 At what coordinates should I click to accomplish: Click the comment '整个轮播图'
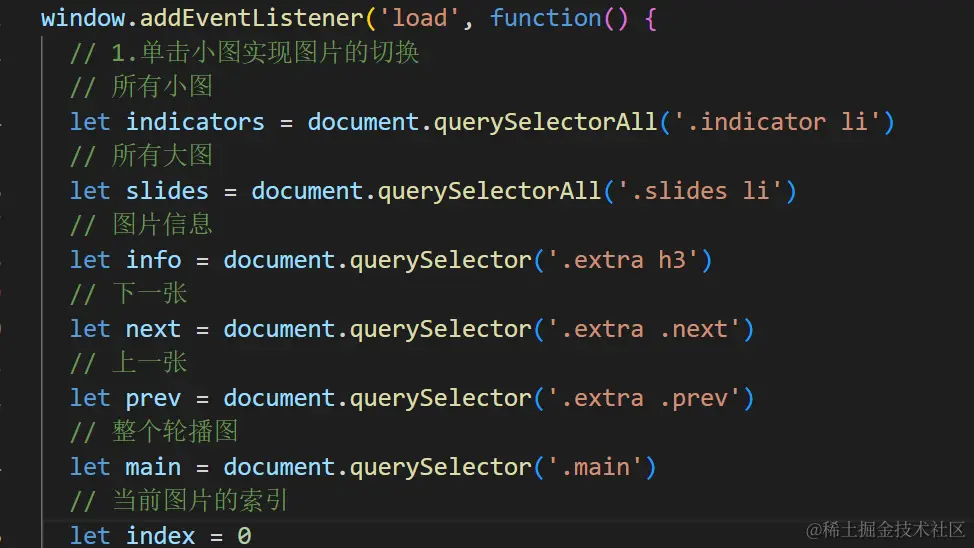click(x=175, y=432)
